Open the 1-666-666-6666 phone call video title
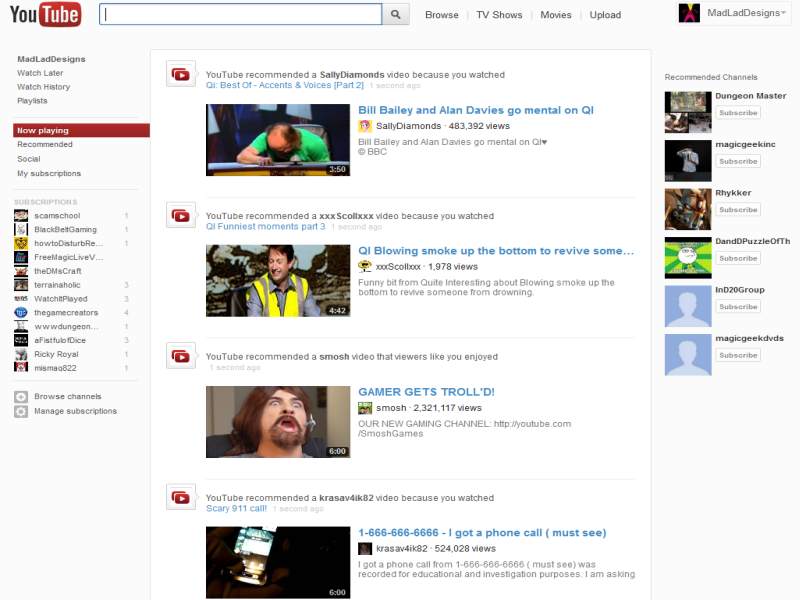The image size is (800, 600). coord(482,533)
